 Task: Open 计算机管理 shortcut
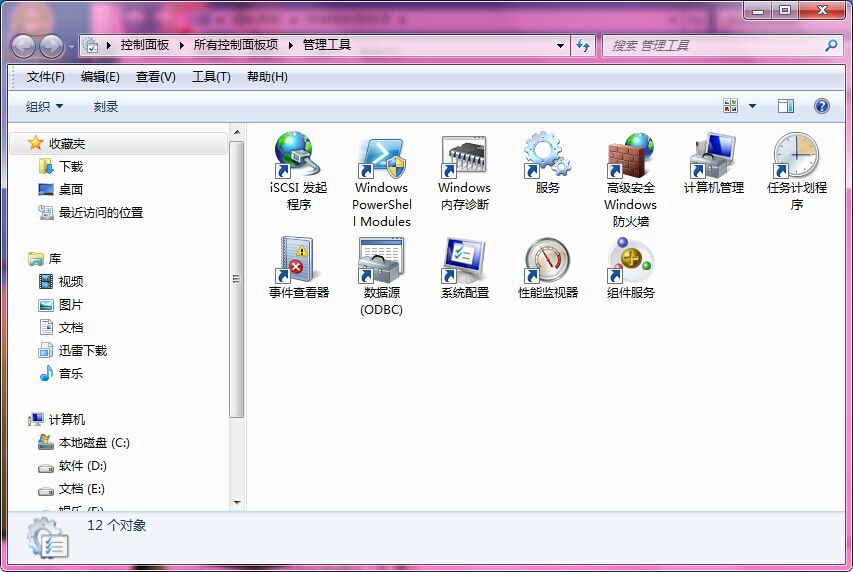pos(713,163)
